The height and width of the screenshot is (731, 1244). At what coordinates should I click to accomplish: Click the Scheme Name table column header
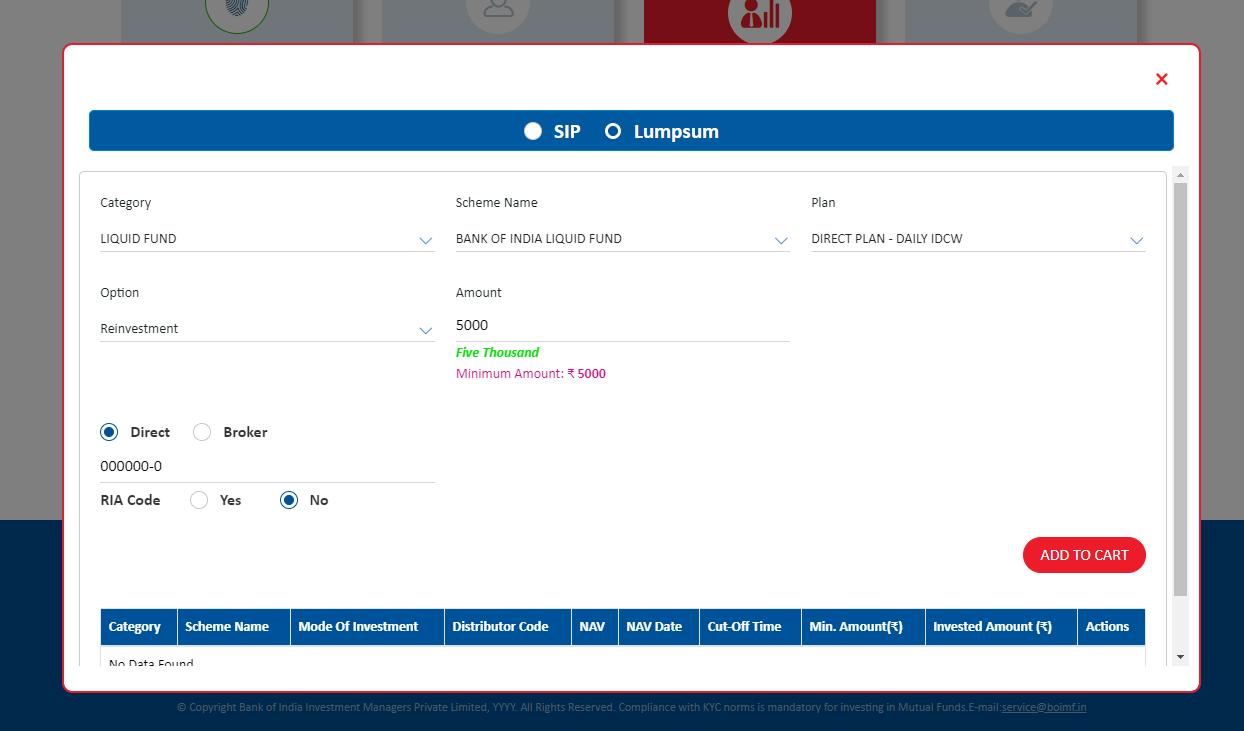coord(234,627)
